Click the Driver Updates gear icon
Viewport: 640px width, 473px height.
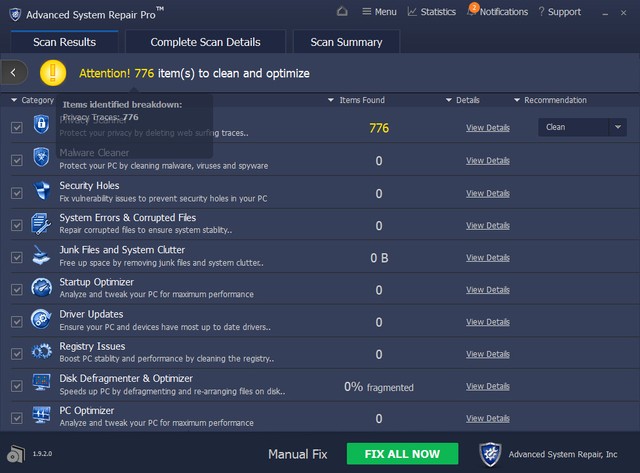[41, 320]
